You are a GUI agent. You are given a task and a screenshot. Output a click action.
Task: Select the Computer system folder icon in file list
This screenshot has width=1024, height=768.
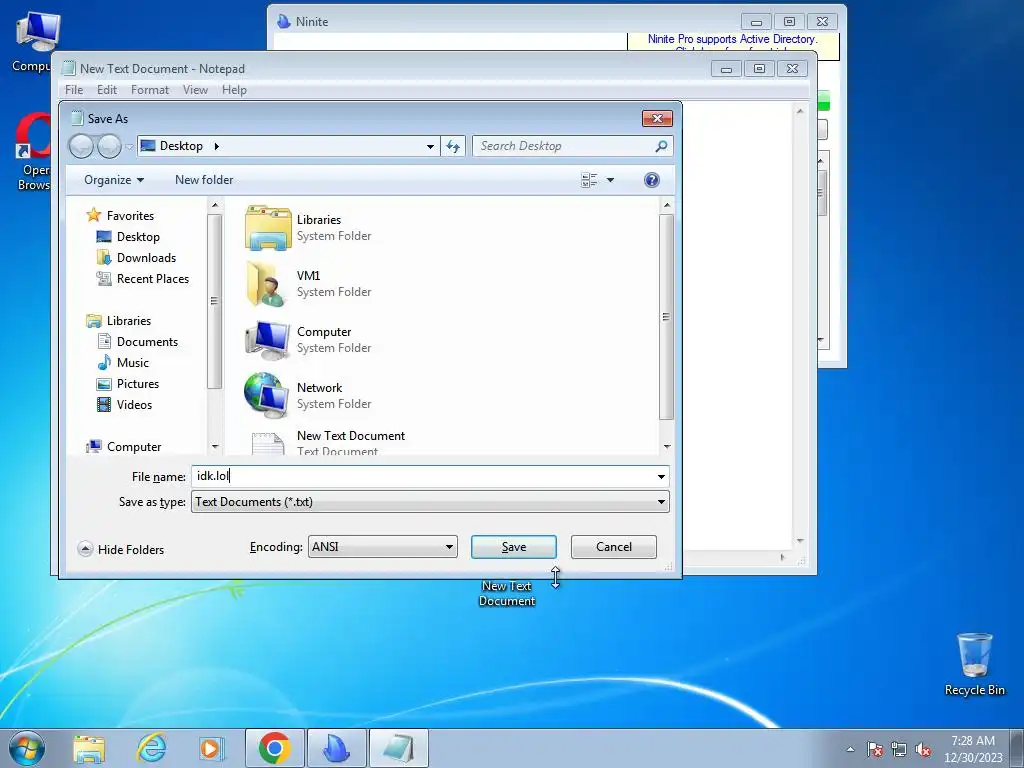pyautogui.click(x=268, y=340)
